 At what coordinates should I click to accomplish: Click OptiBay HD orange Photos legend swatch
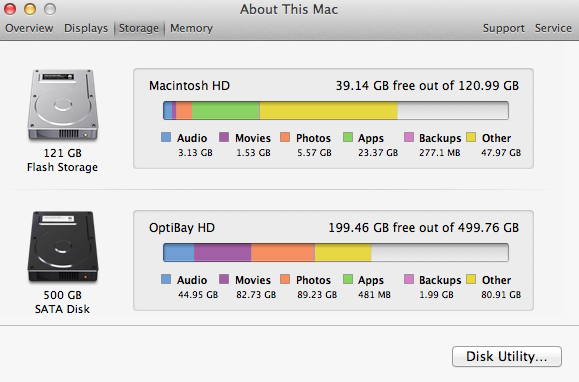[285, 279]
